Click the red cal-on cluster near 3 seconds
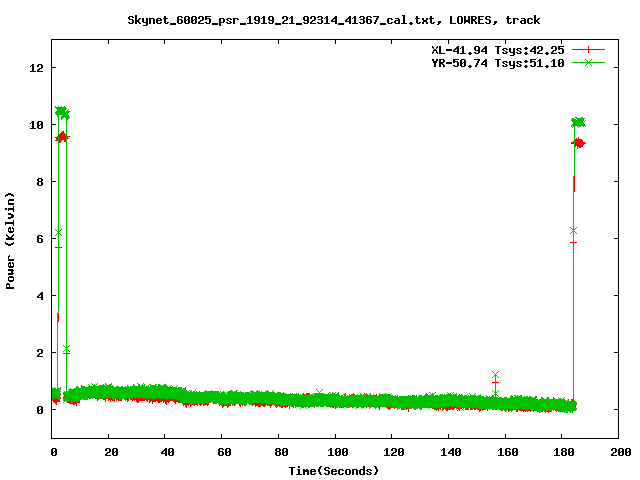This screenshot has width=640, height=480. pos(62,137)
